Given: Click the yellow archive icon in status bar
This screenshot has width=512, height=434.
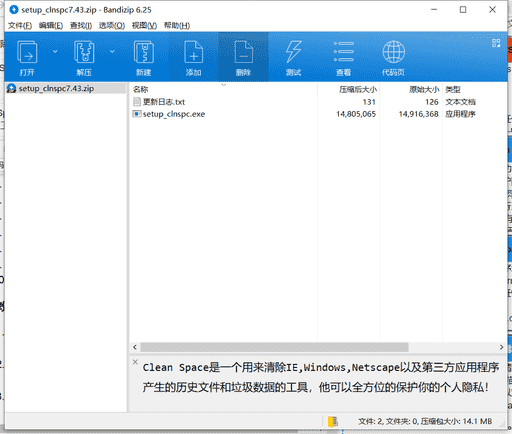Looking at the screenshot, I should pyautogui.click(x=333, y=421).
